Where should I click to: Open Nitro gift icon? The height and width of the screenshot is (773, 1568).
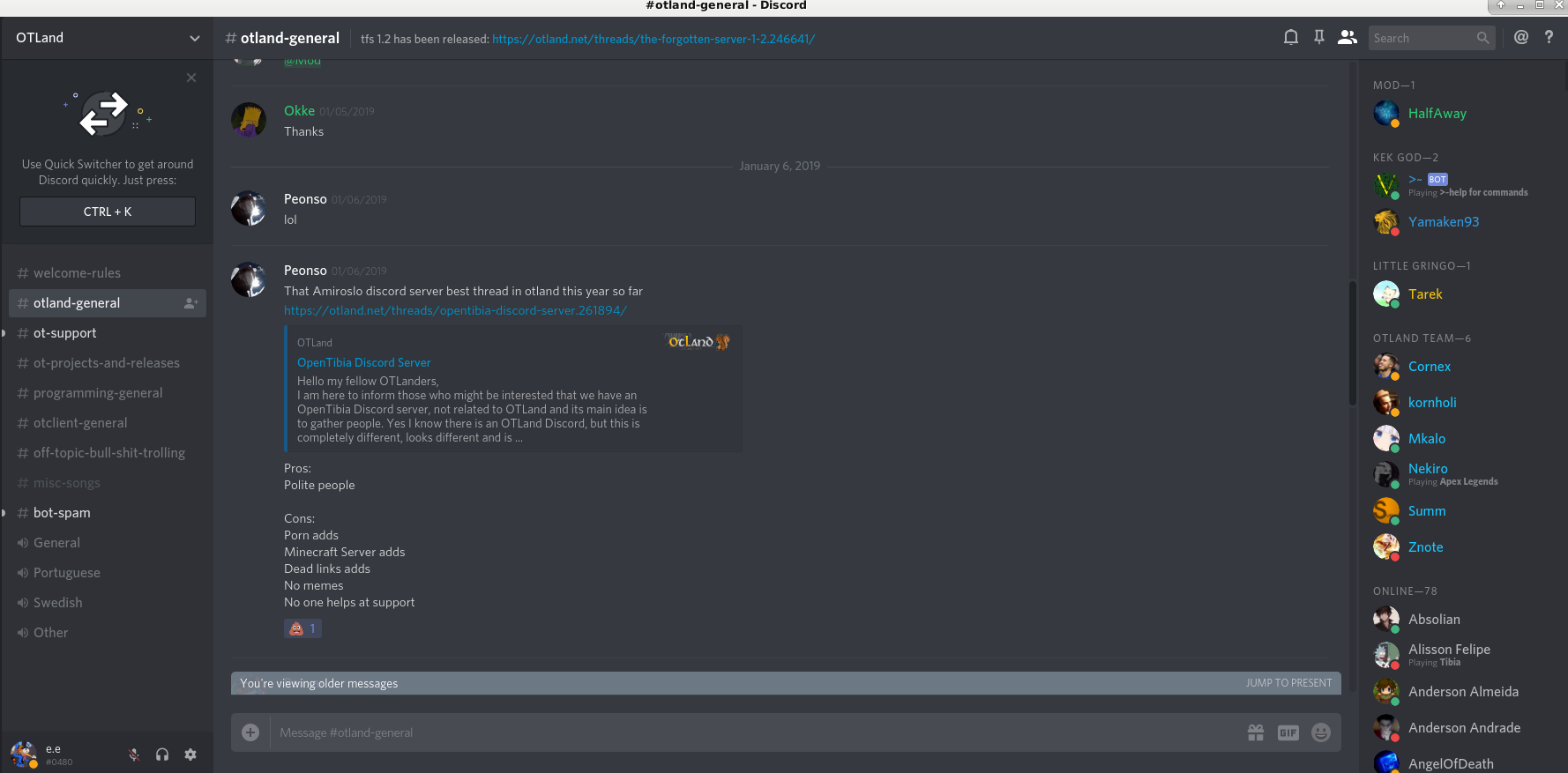pos(1256,732)
